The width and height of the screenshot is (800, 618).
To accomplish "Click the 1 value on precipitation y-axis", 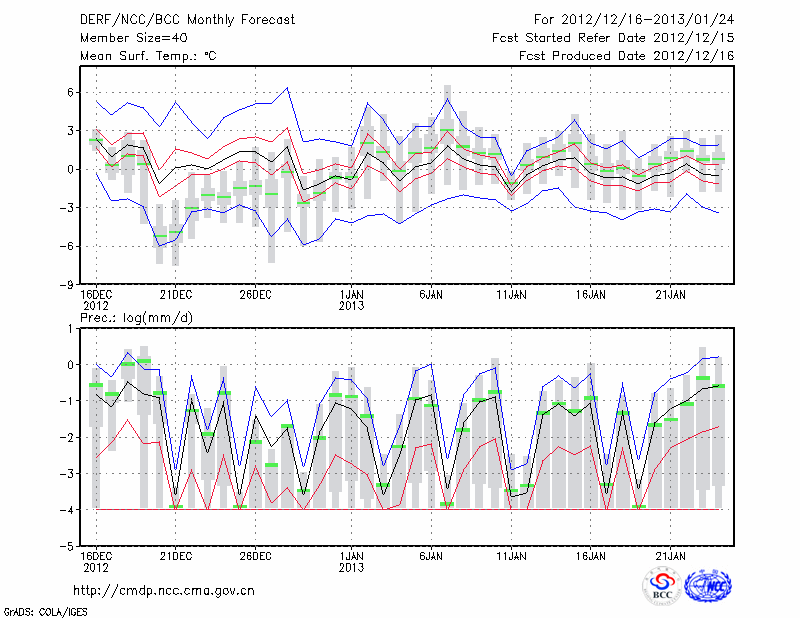I will point(72,328).
